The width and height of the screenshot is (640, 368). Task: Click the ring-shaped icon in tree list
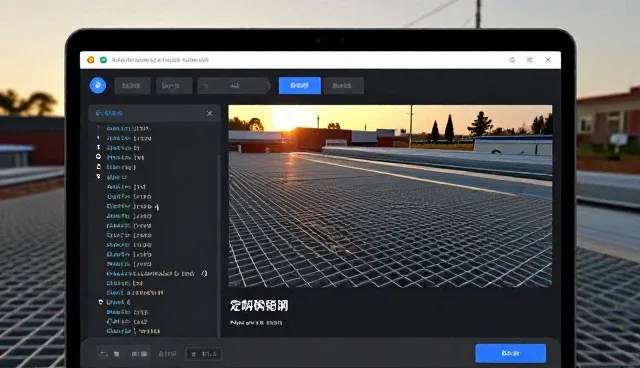pyautogui.click(x=98, y=157)
